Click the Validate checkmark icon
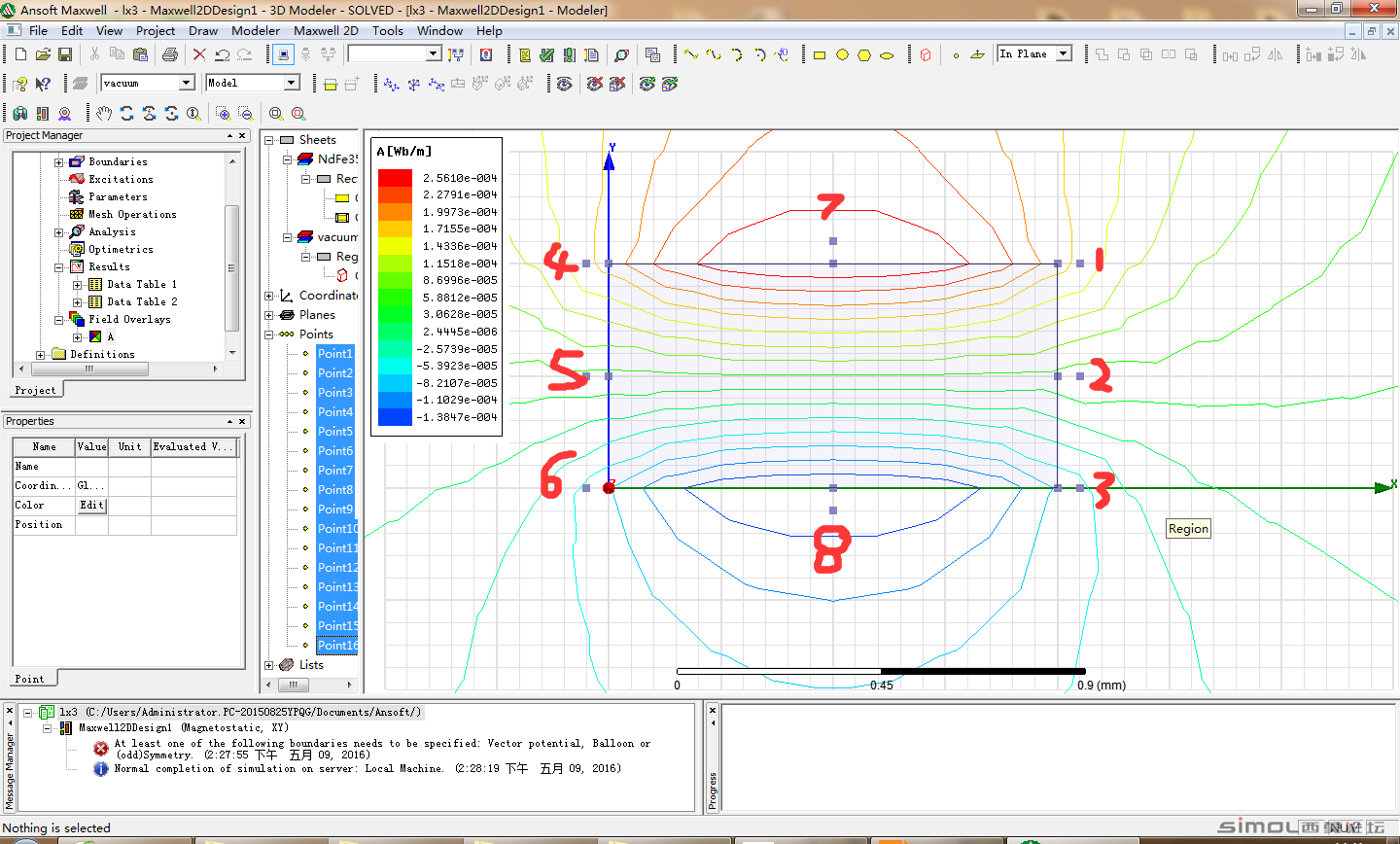Image resolution: width=1400 pixels, height=844 pixels. pos(546,54)
